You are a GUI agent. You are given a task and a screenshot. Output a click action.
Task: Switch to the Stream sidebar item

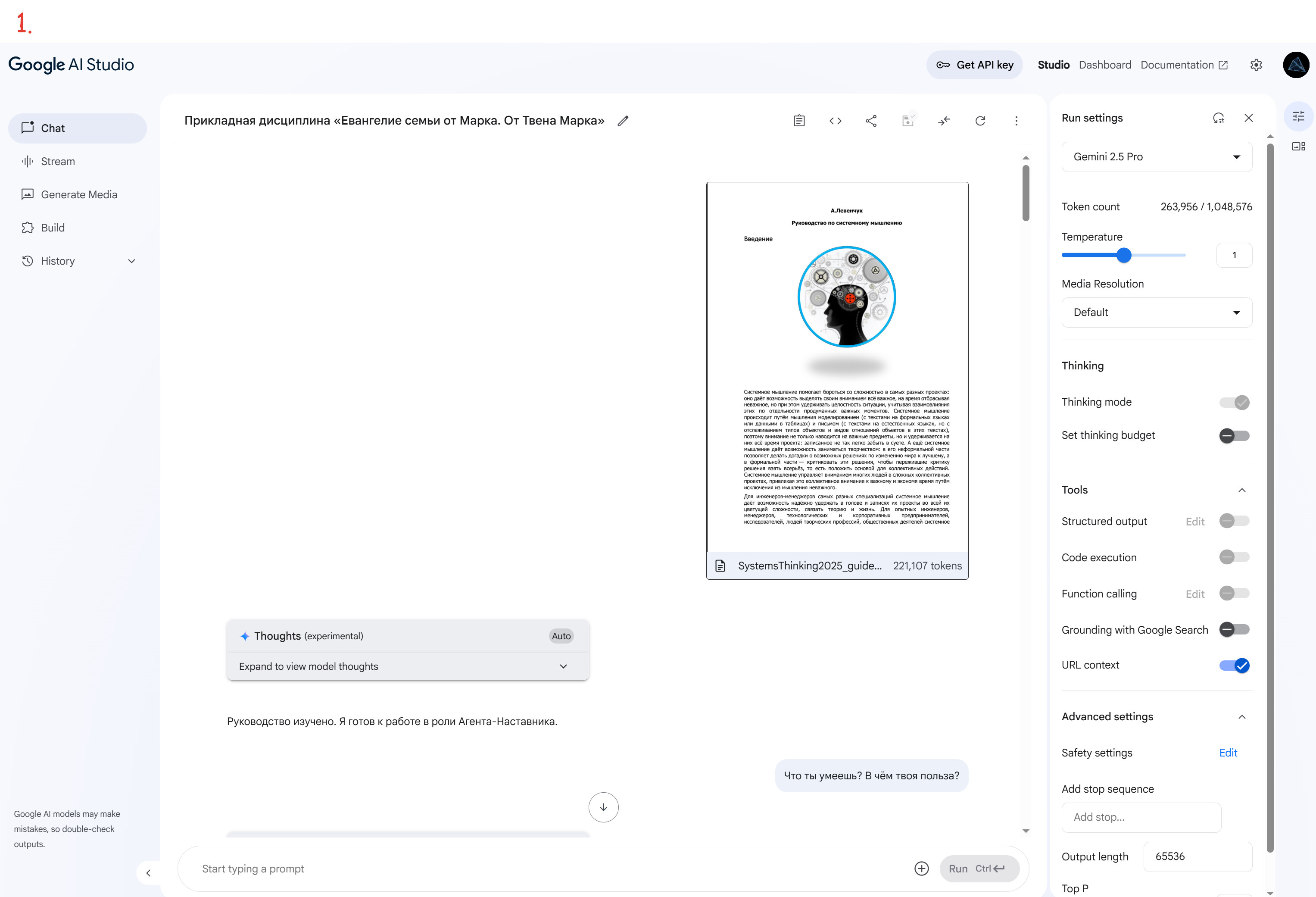tap(58, 161)
